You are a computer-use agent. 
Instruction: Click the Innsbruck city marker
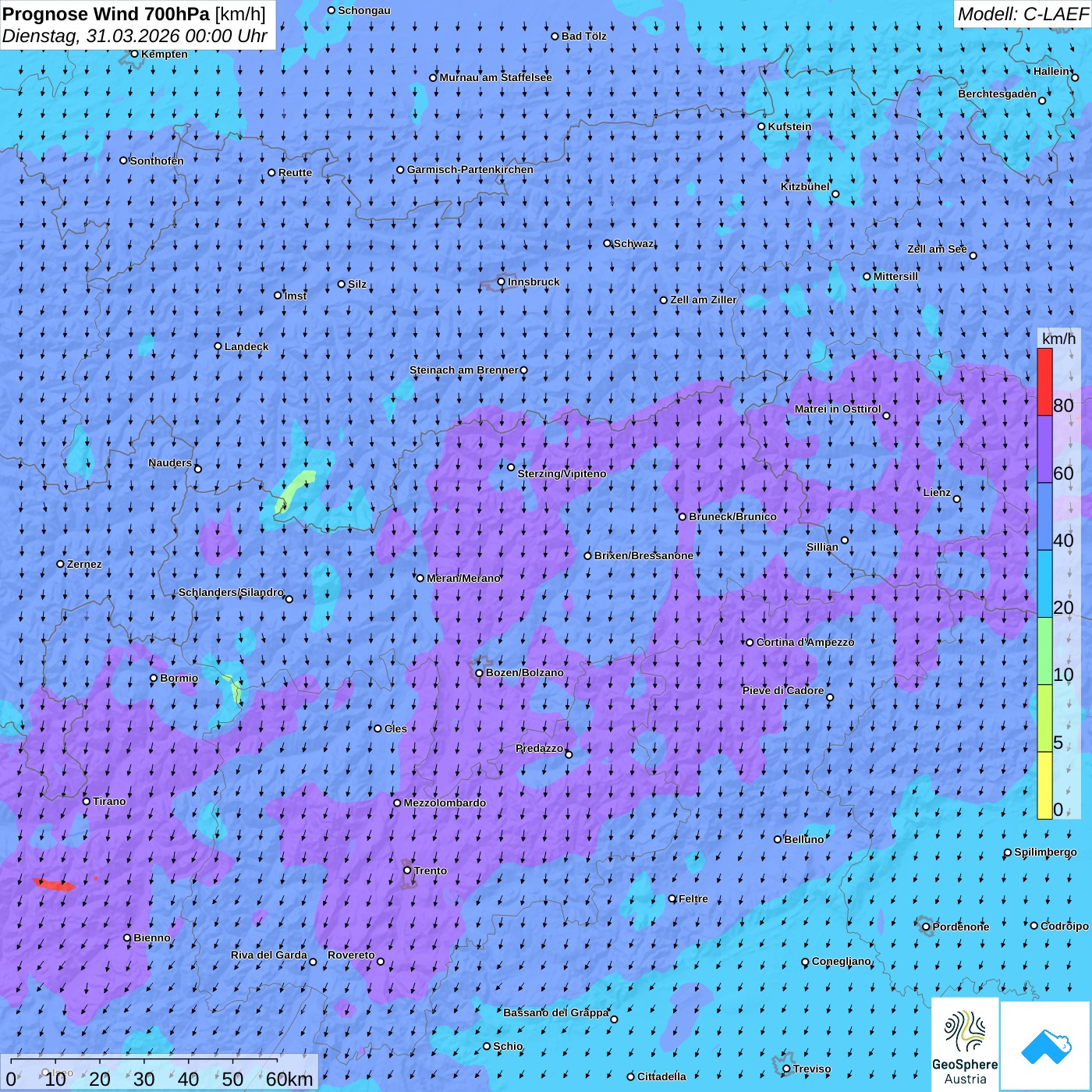click(502, 282)
